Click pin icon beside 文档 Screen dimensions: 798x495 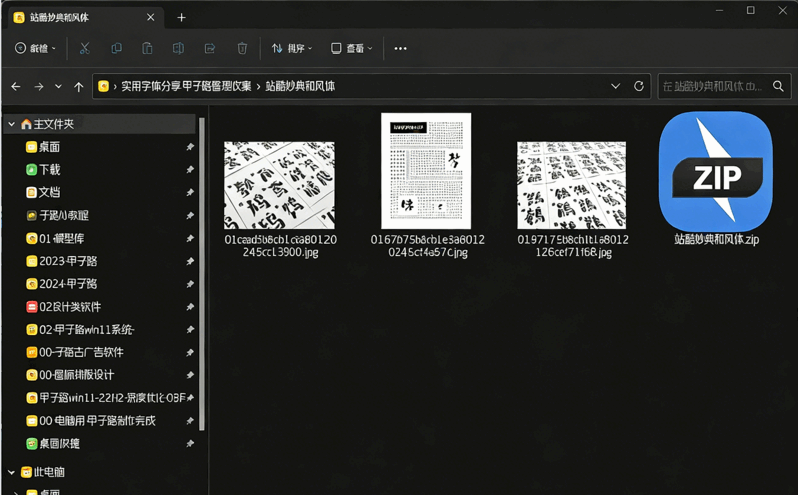click(190, 192)
